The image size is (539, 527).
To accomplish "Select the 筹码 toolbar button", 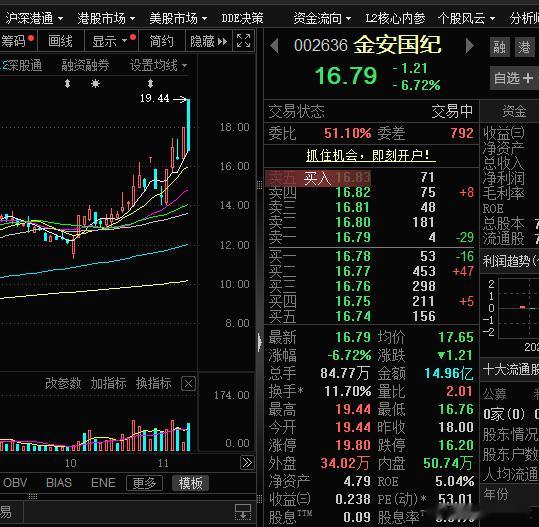I will click(18, 41).
